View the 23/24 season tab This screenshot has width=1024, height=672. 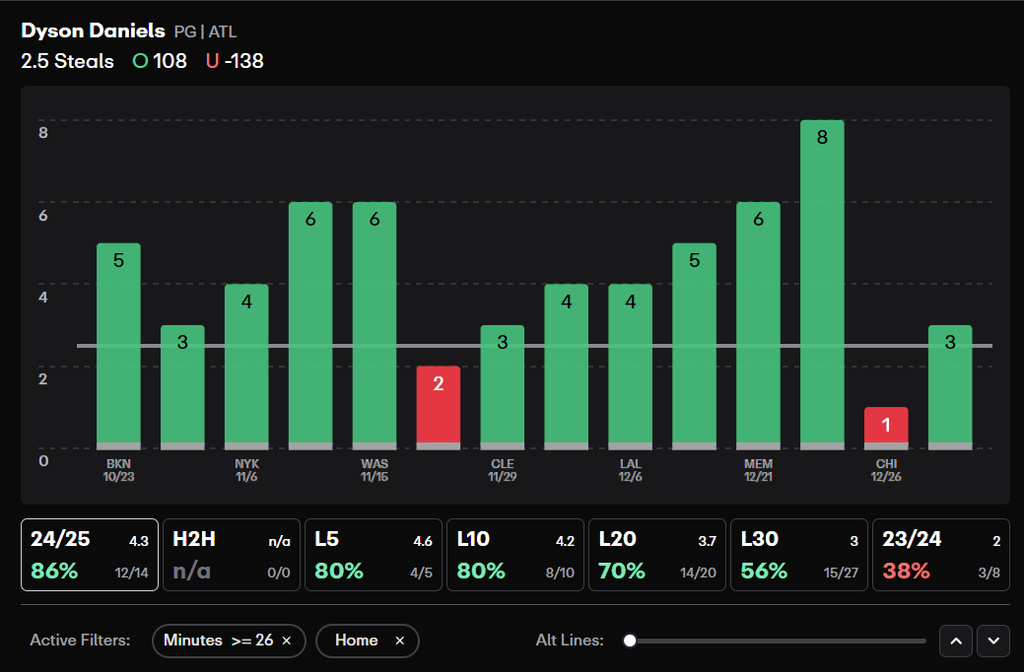coord(941,554)
